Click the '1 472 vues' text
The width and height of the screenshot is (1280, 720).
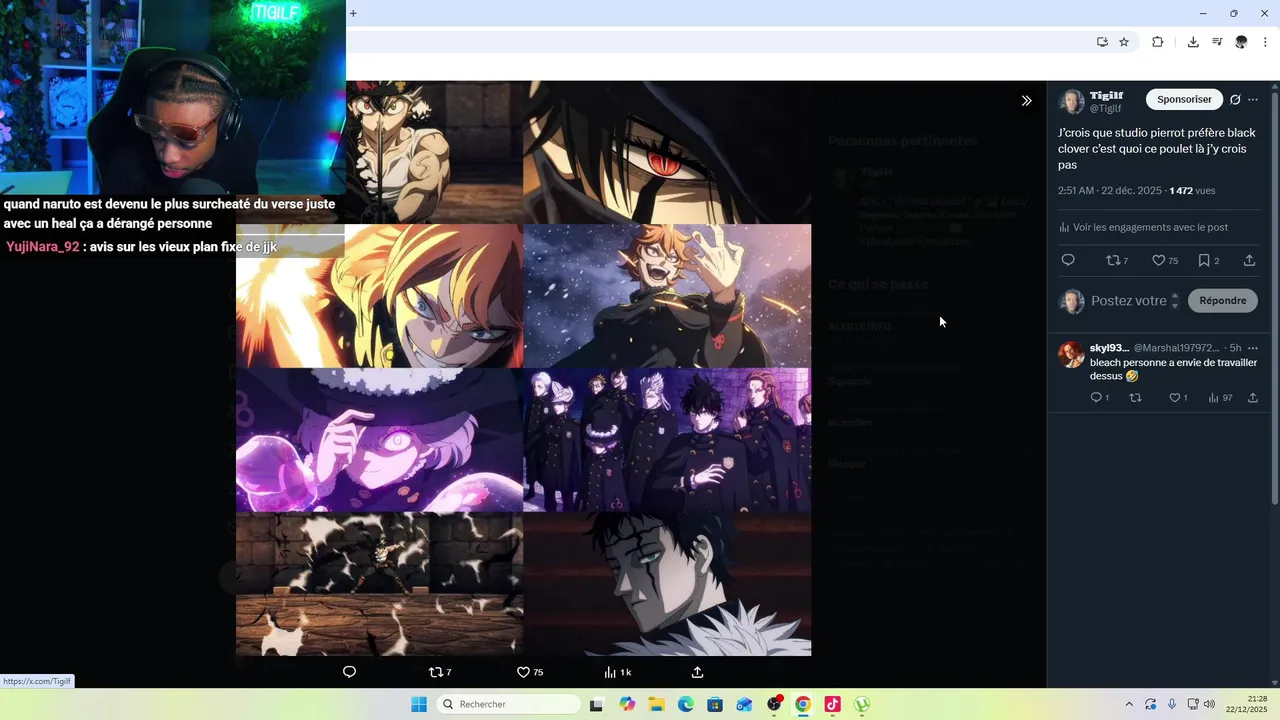pyautogui.click(x=1192, y=190)
